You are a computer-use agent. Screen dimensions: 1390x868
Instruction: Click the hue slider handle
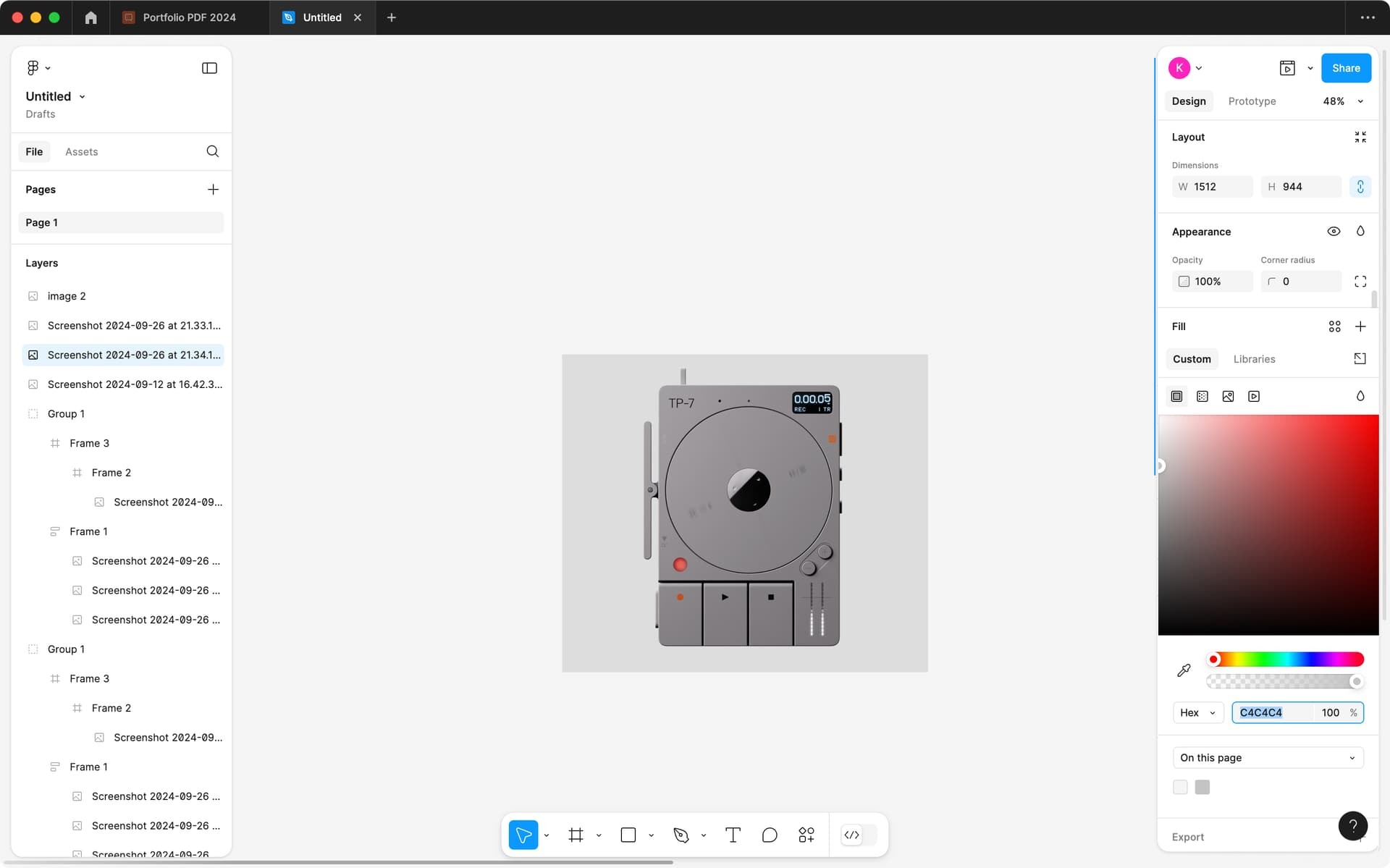(x=1214, y=659)
